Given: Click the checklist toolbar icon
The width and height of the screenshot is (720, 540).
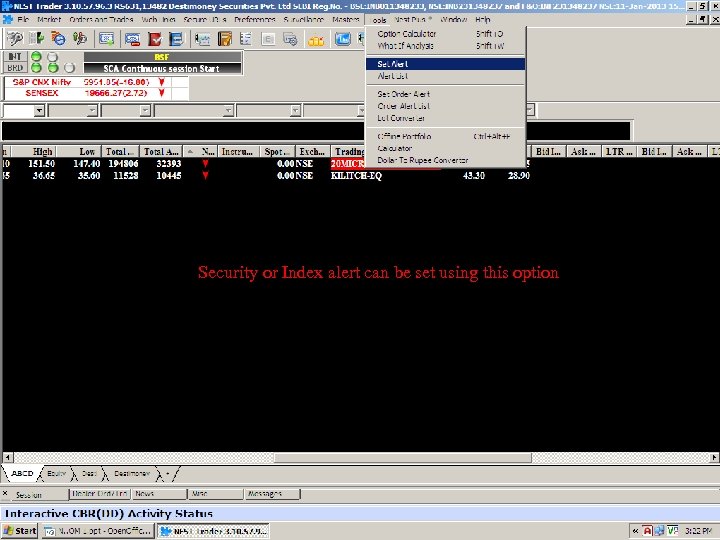Looking at the screenshot, I should coord(246,39).
